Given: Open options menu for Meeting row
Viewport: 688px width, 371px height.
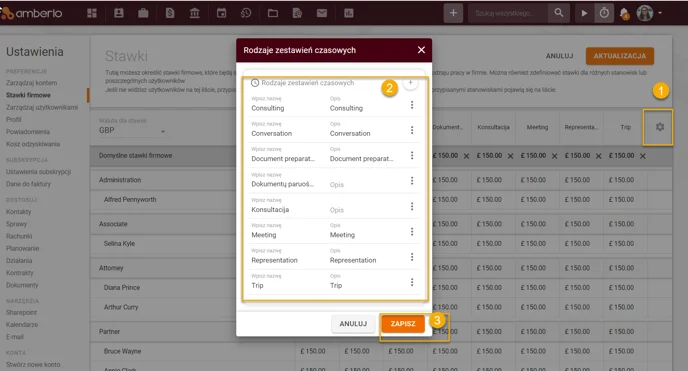Looking at the screenshot, I should point(412,232).
